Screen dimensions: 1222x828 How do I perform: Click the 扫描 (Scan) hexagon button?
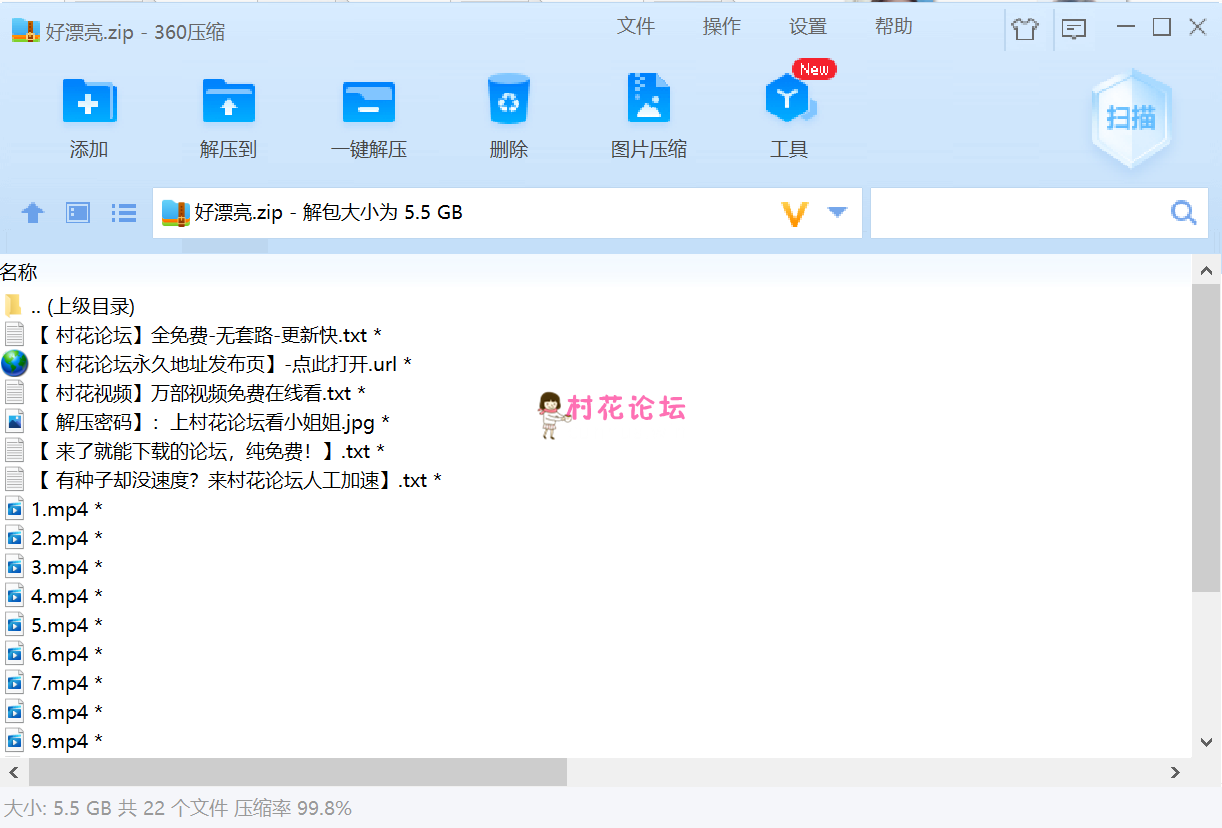point(1131,118)
